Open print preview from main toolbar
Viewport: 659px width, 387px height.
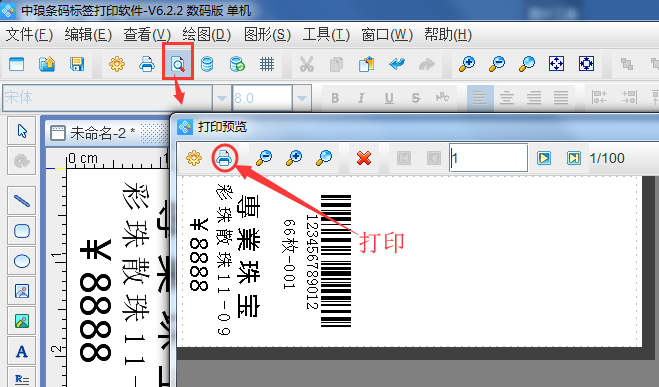click(x=178, y=64)
